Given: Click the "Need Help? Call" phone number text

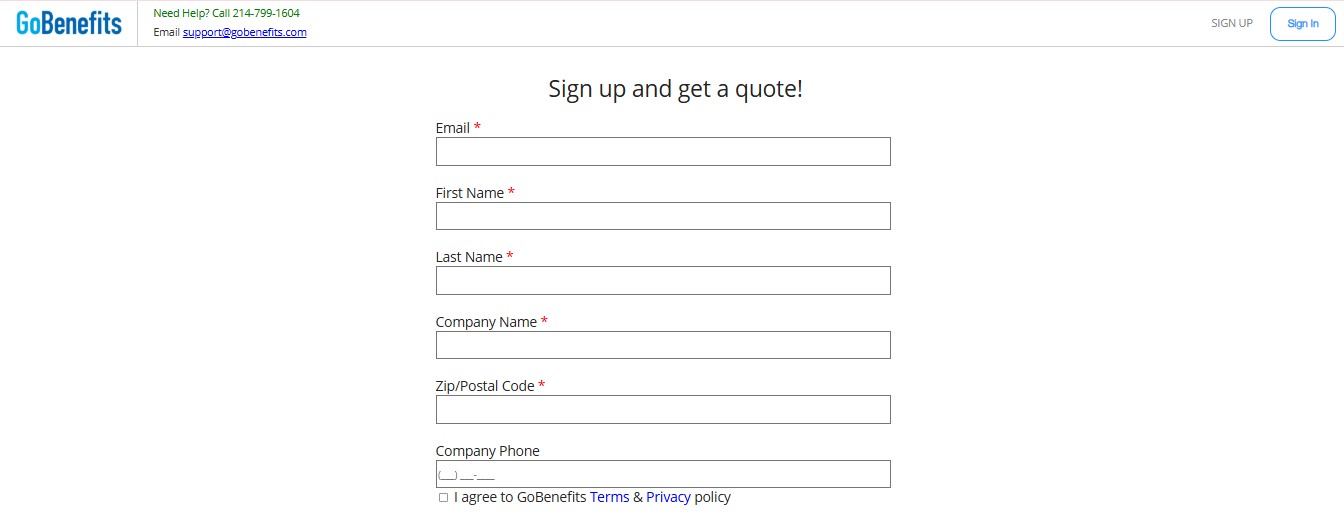Looking at the screenshot, I should (226, 13).
